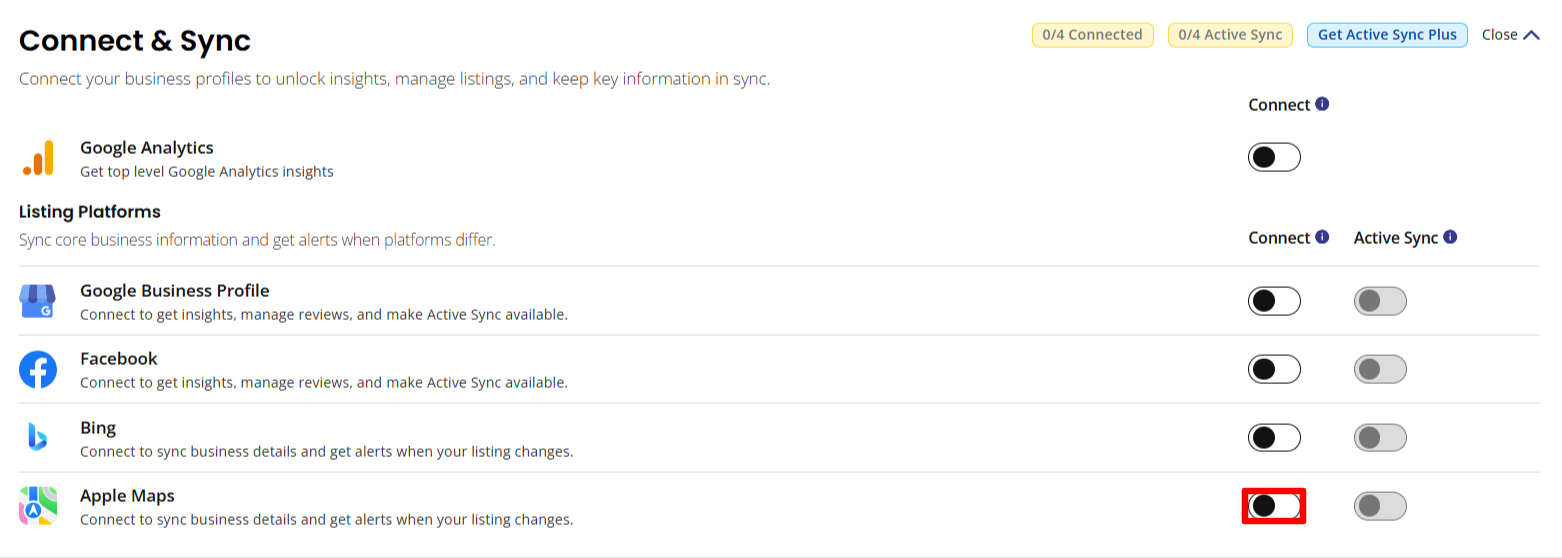The height and width of the screenshot is (558, 1562).
Task: Click the Apple Maps title text
Action: pos(127,496)
